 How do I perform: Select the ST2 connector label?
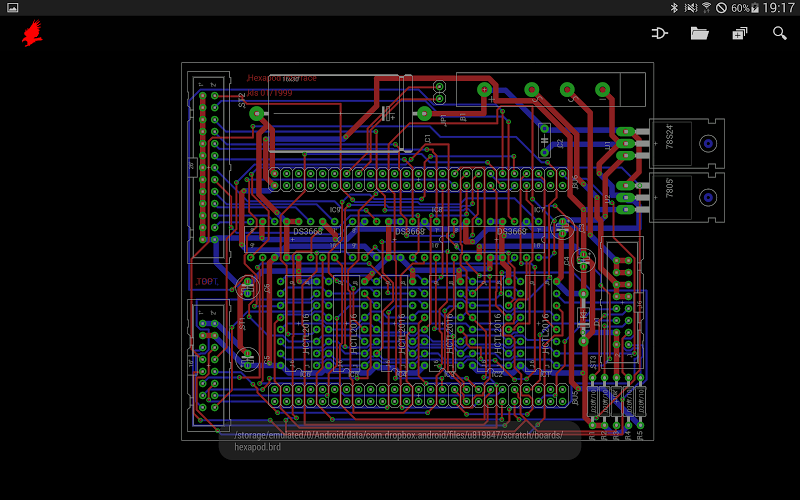[x=242, y=101]
